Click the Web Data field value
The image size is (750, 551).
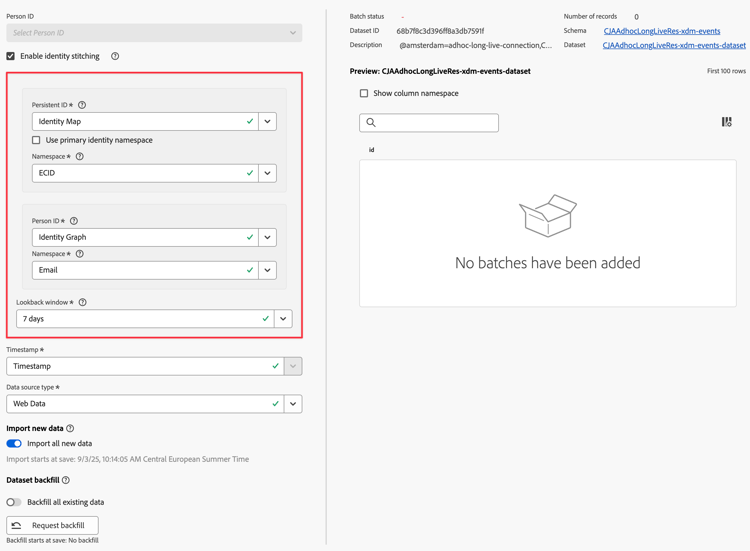(29, 404)
